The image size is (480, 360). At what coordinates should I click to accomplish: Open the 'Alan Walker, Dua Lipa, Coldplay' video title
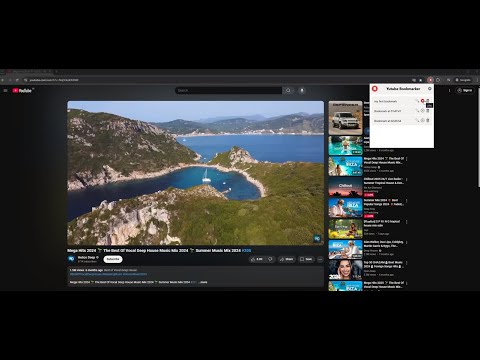384,244
